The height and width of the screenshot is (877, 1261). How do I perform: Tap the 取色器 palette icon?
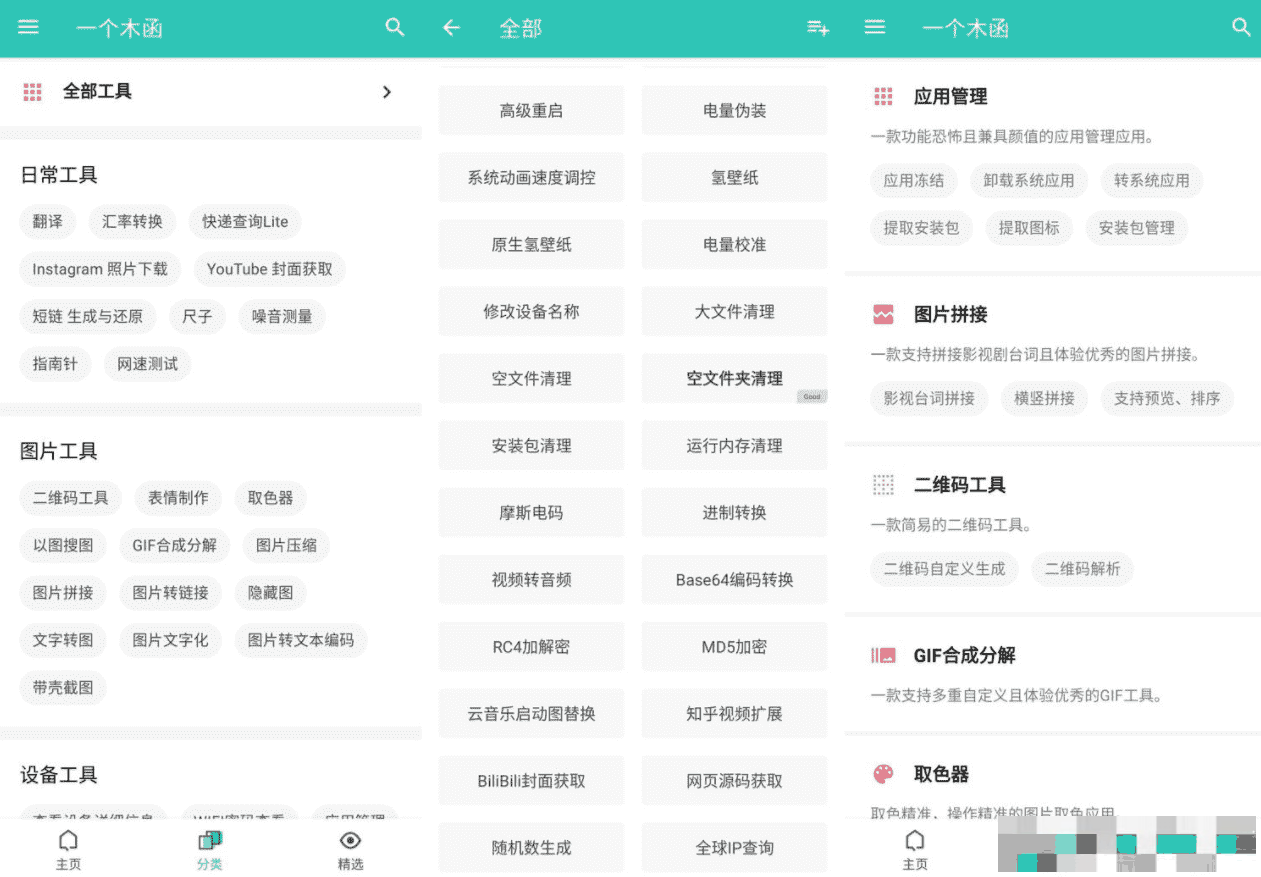883,774
